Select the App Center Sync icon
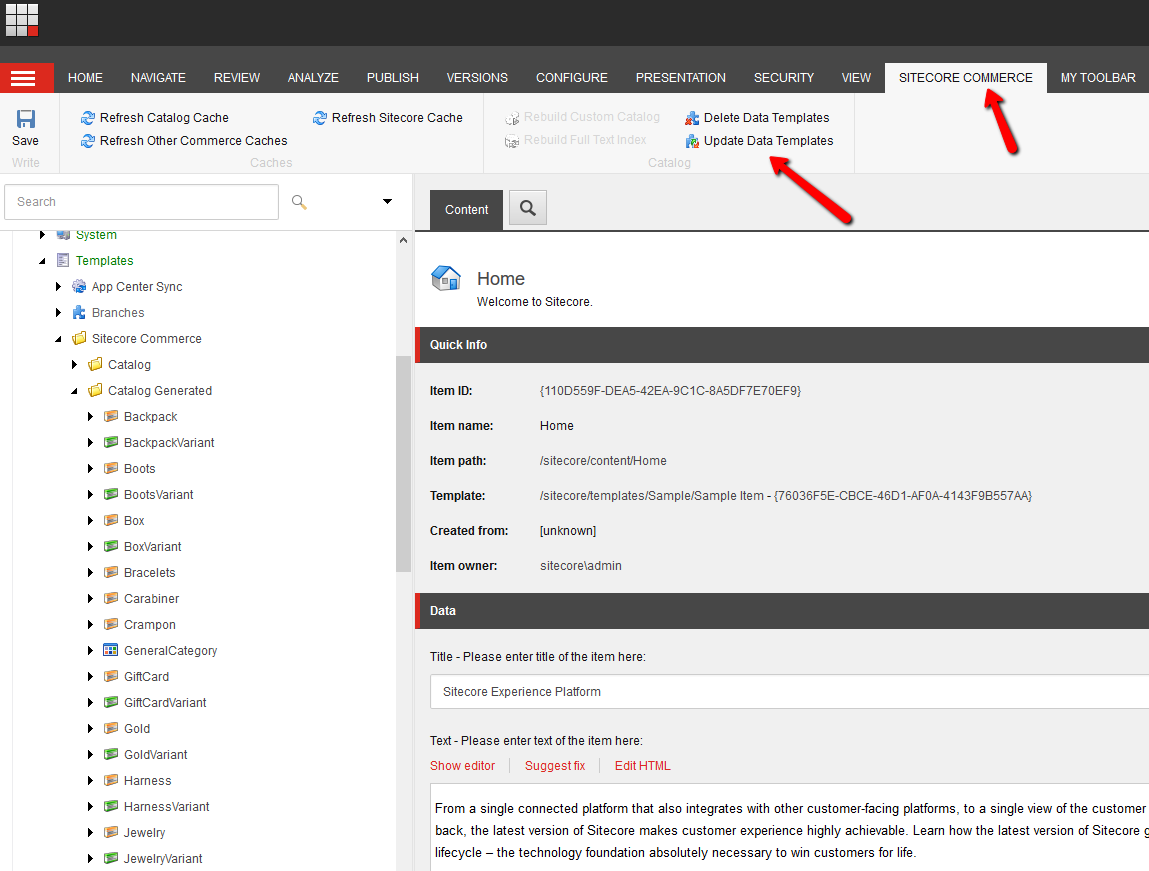 click(79, 286)
